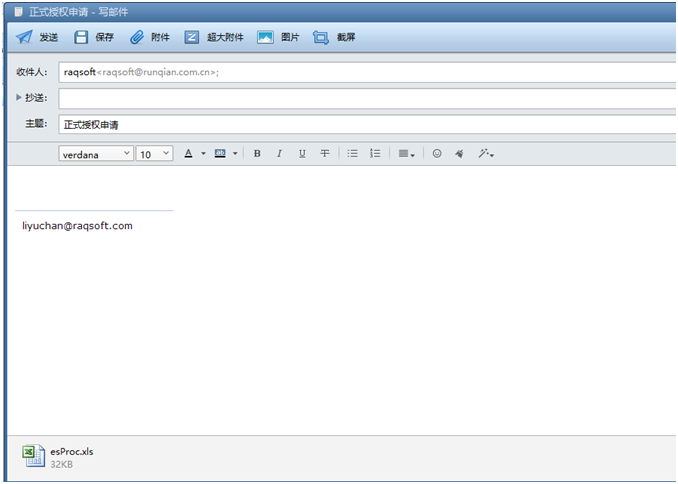Click the 主题 subject label
This screenshot has width=678, height=484.
[x=36, y=124]
